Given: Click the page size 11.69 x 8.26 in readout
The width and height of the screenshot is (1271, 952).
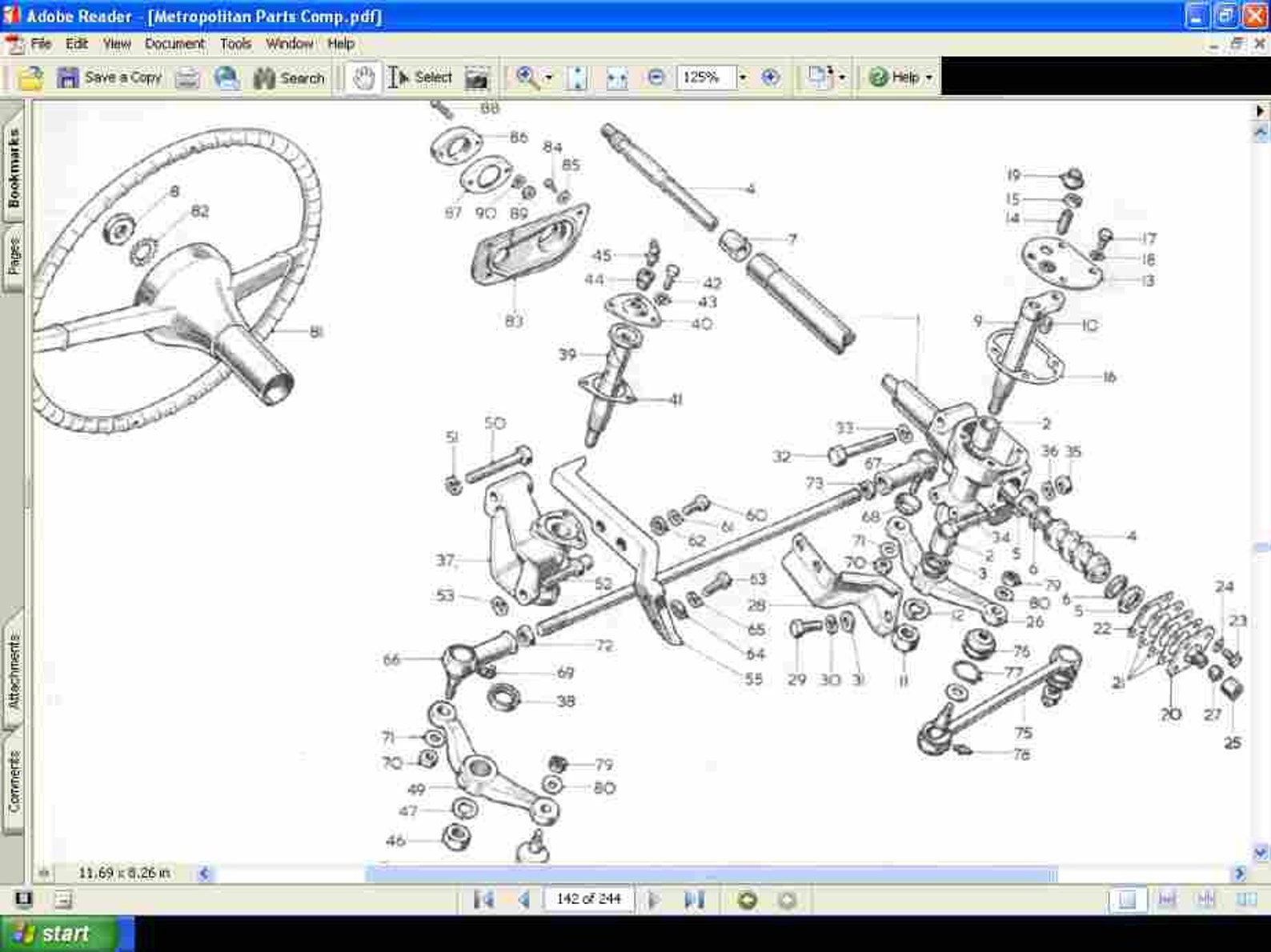Looking at the screenshot, I should coord(124,873).
